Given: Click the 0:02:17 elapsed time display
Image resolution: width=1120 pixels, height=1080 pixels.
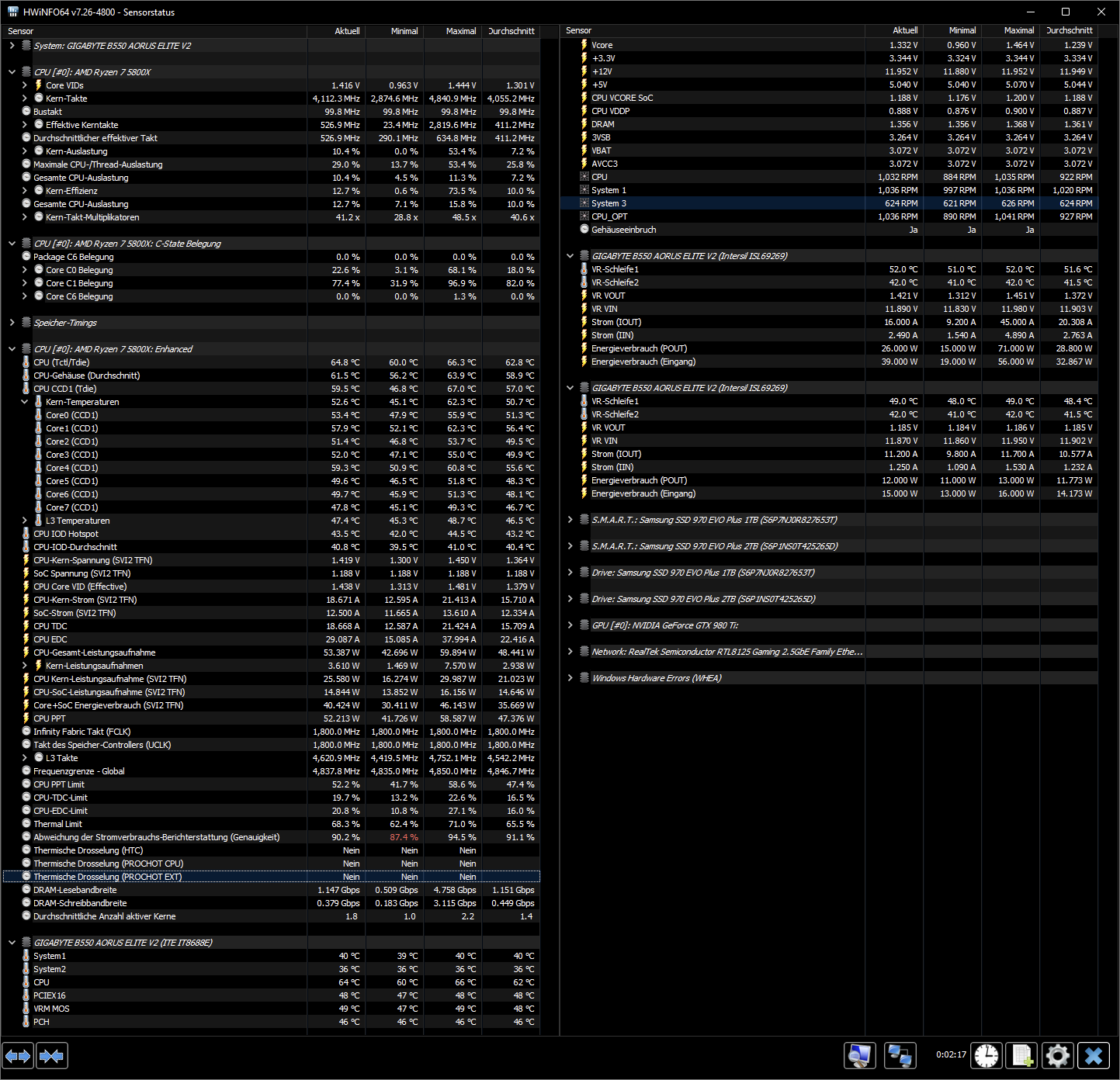Looking at the screenshot, I should pos(951,1055).
